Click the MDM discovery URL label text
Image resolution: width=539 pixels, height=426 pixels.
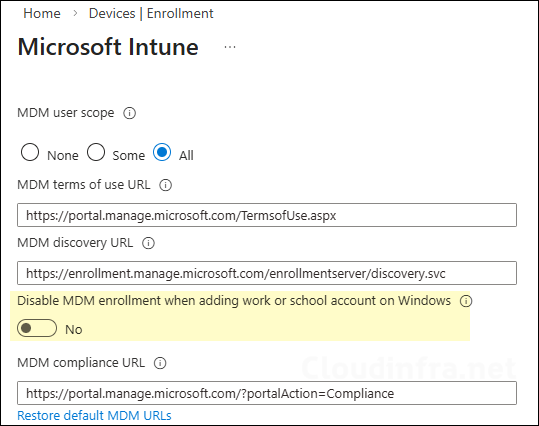(75, 243)
